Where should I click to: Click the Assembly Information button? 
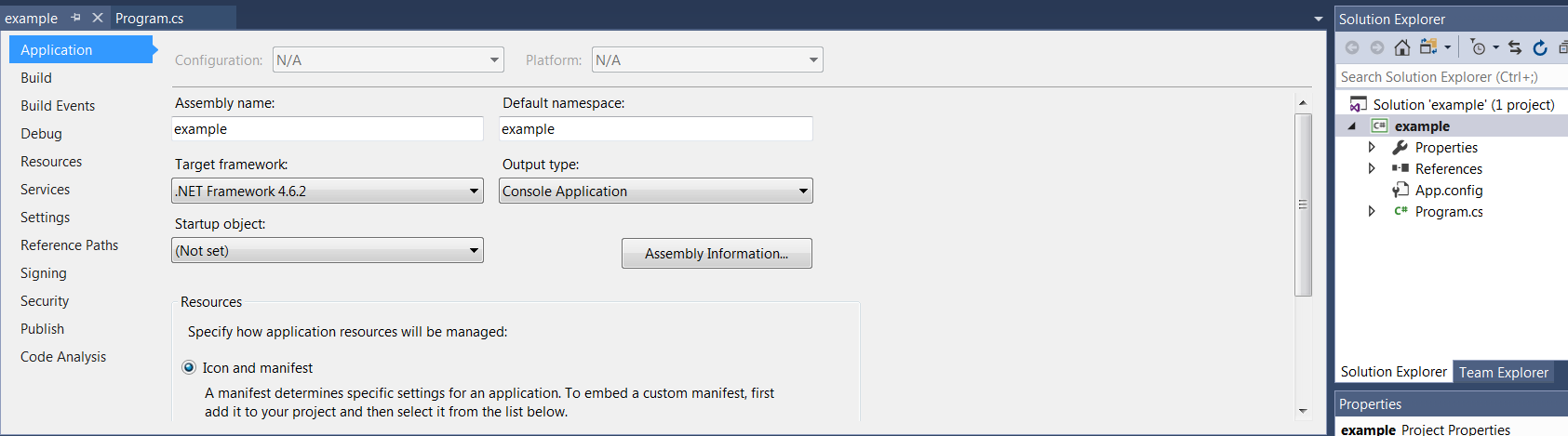pos(717,253)
